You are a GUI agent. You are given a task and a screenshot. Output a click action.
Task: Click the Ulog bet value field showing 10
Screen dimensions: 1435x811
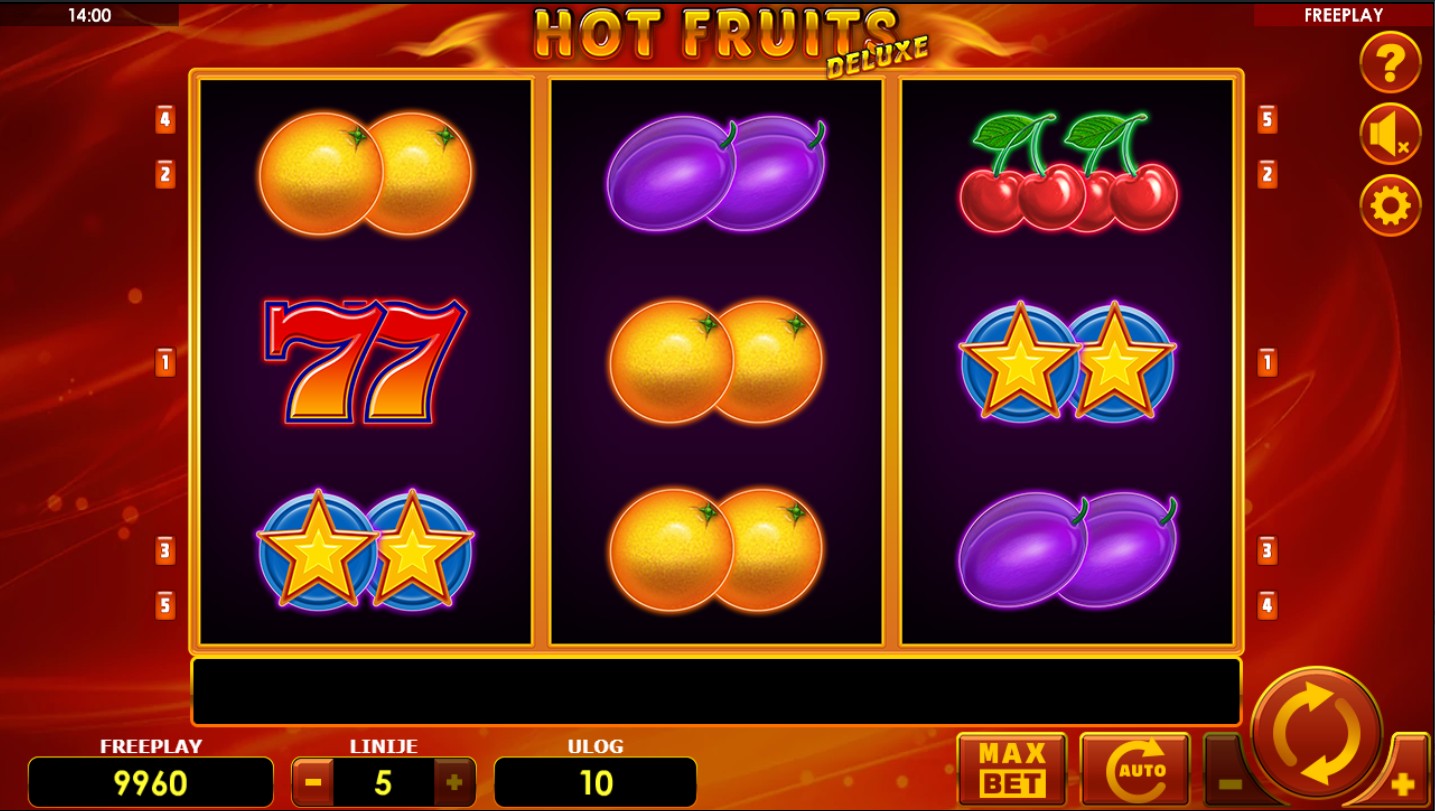[x=596, y=782]
